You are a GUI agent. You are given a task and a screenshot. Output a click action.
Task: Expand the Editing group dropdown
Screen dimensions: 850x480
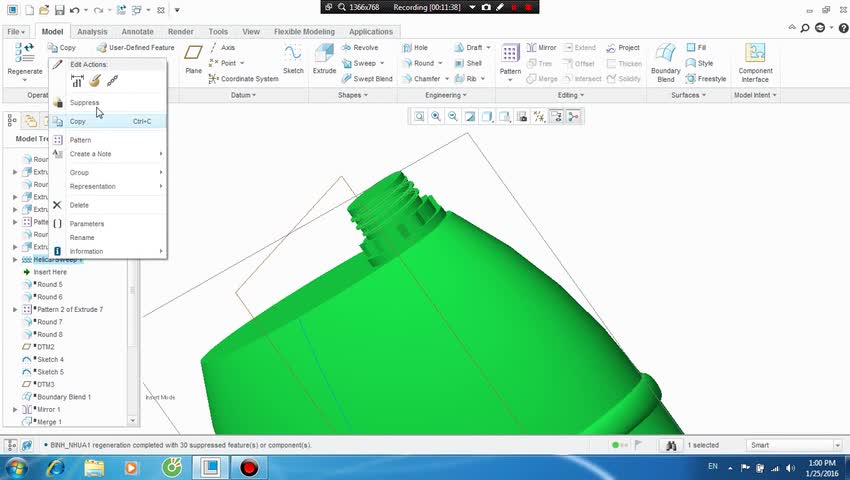571,95
